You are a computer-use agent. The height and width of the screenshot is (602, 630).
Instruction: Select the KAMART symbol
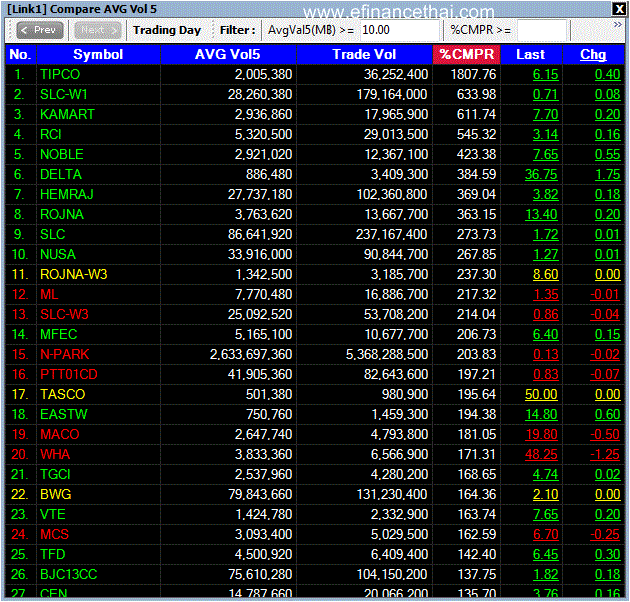pyautogui.click(x=67, y=115)
